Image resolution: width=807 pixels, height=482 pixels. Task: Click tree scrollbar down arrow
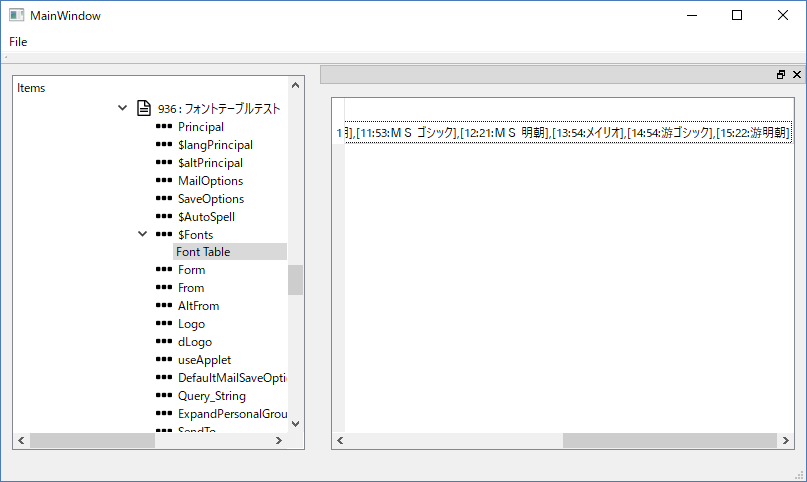[x=295, y=424]
